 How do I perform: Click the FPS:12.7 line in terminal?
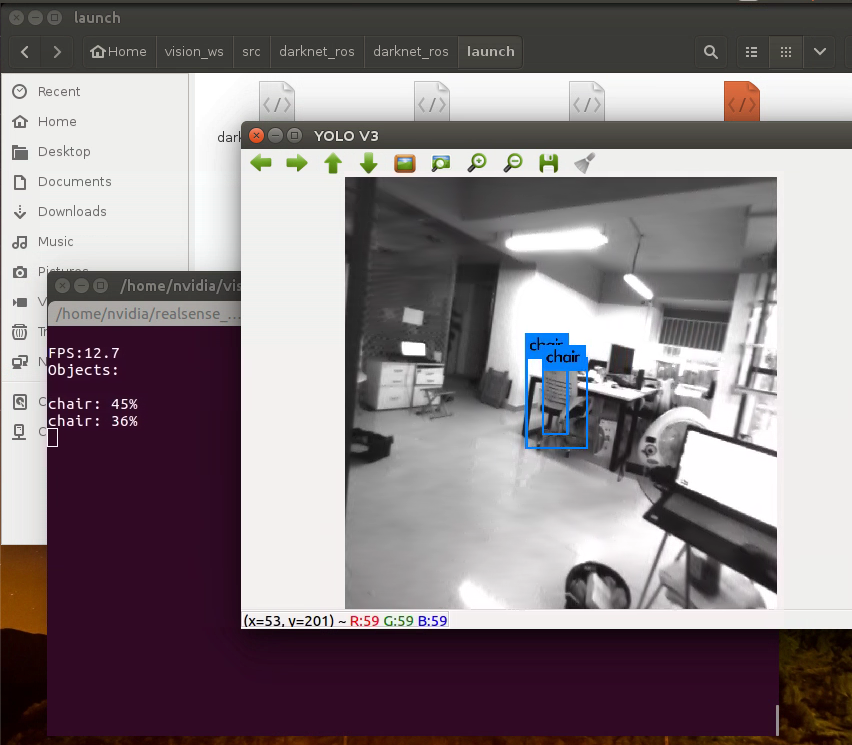[x=84, y=353]
